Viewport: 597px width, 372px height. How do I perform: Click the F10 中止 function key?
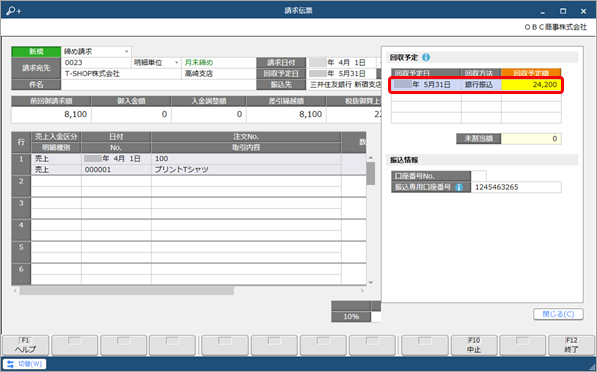[x=474, y=345]
